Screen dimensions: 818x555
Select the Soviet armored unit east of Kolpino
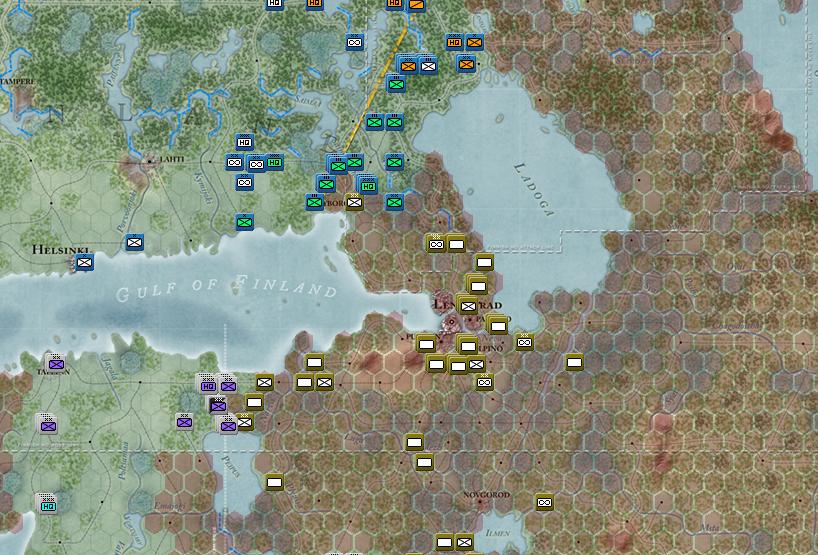pos(524,342)
